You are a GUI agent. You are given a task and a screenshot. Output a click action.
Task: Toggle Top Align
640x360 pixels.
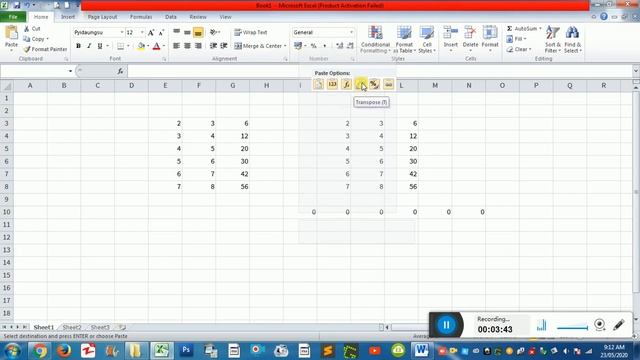[176, 32]
